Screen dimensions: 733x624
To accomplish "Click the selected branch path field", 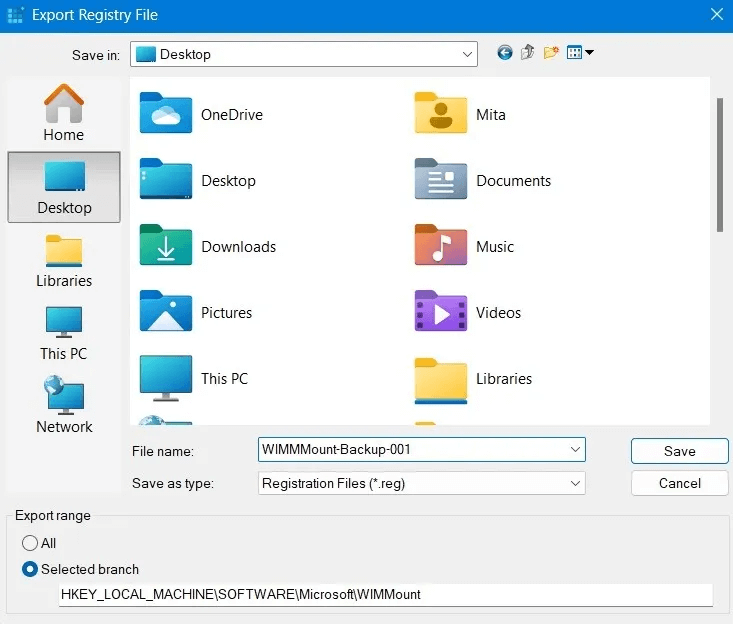I will (386, 595).
